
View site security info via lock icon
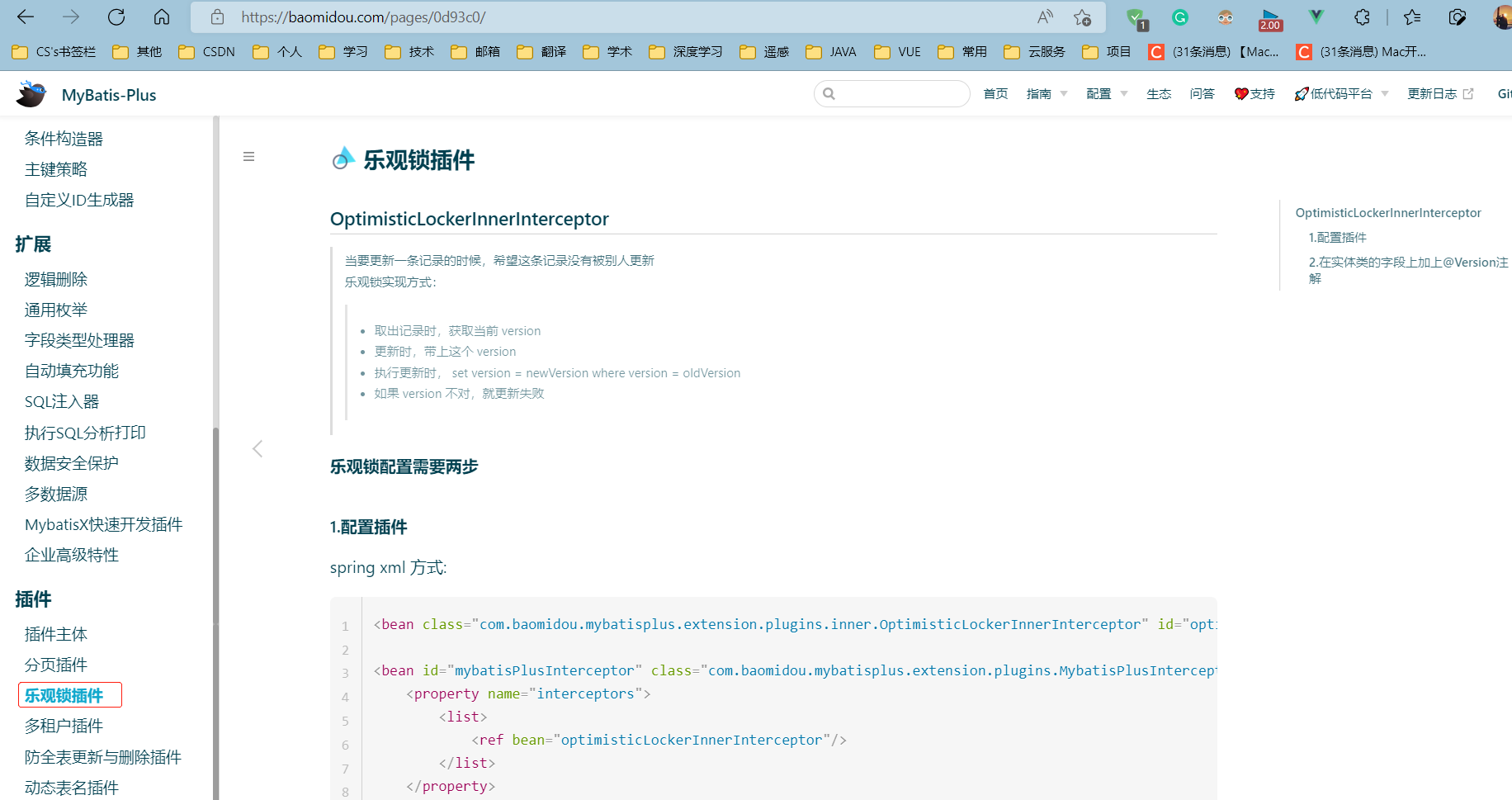coord(217,17)
